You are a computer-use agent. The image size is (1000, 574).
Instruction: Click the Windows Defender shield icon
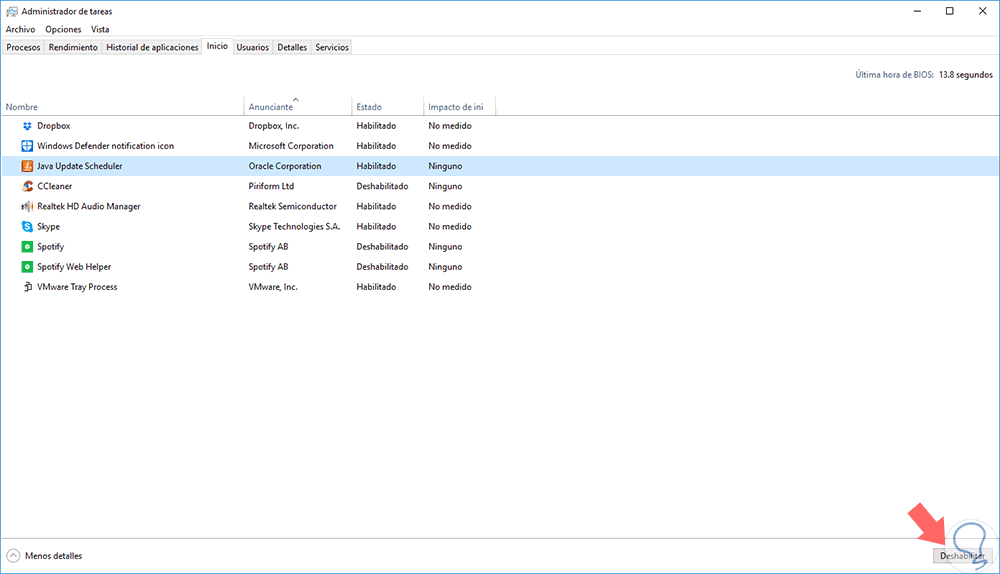click(x=27, y=146)
